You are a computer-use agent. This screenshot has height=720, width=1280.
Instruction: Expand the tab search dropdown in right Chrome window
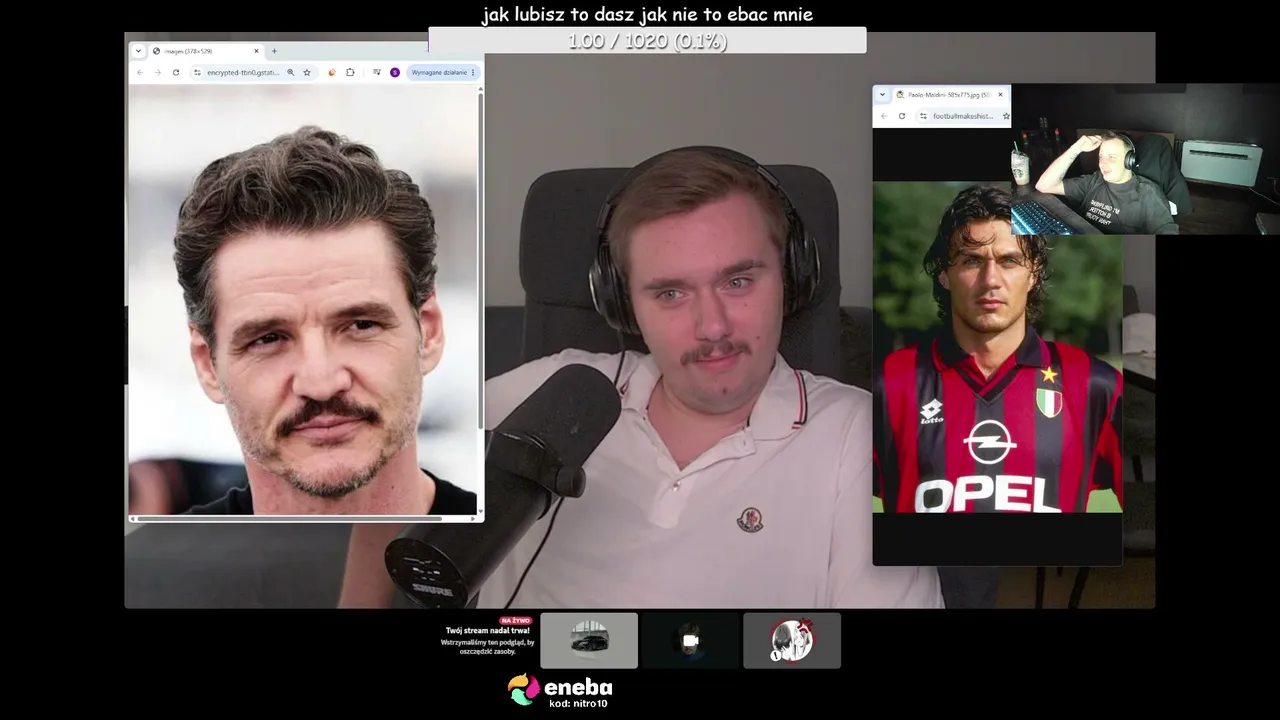pos(882,95)
